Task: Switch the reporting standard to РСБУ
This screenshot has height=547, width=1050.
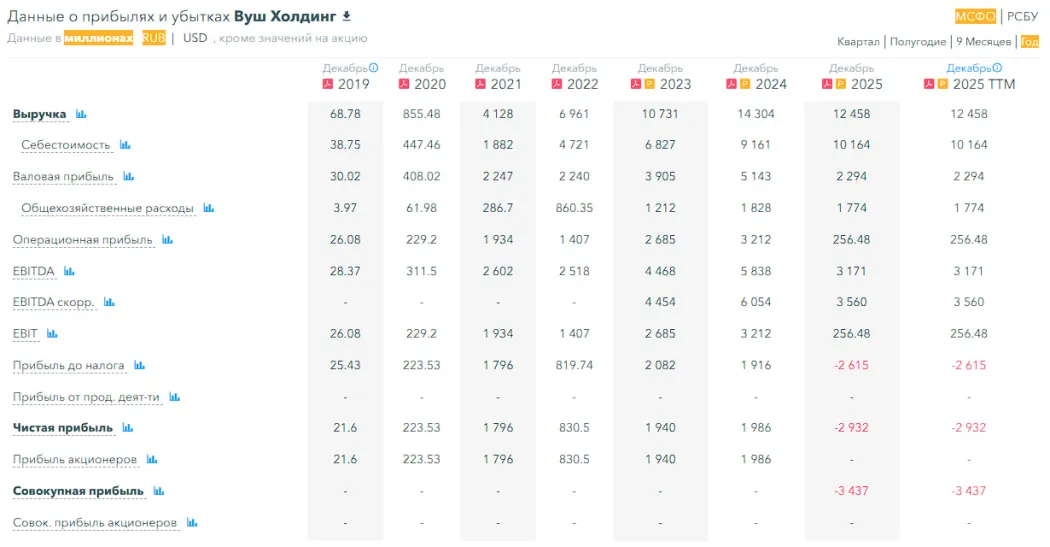Action: click(1022, 16)
